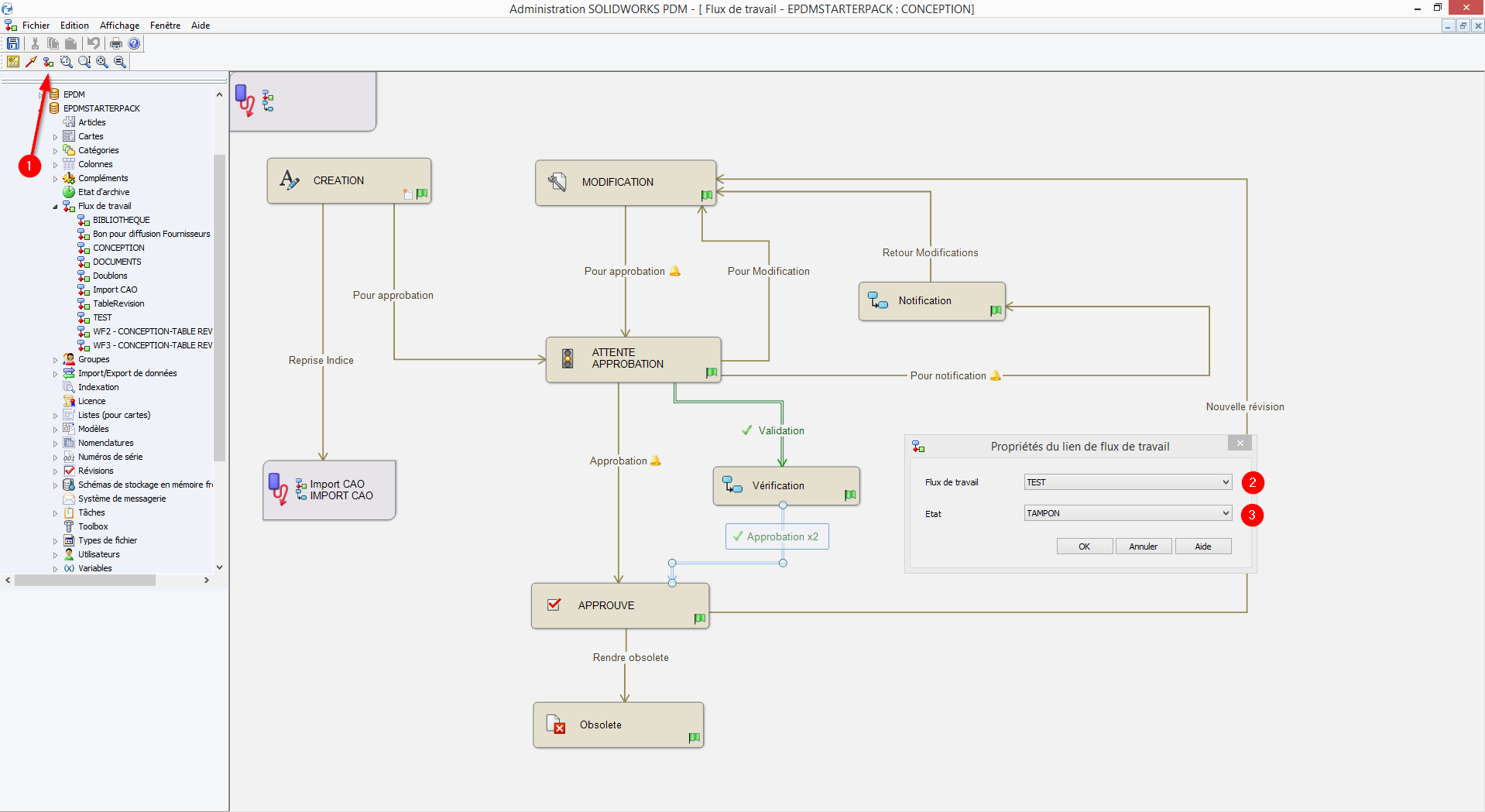Image resolution: width=1485 pixels, height=812 pixels.
Task: Open the Fenêtre menu
Action: pos(165,26)
